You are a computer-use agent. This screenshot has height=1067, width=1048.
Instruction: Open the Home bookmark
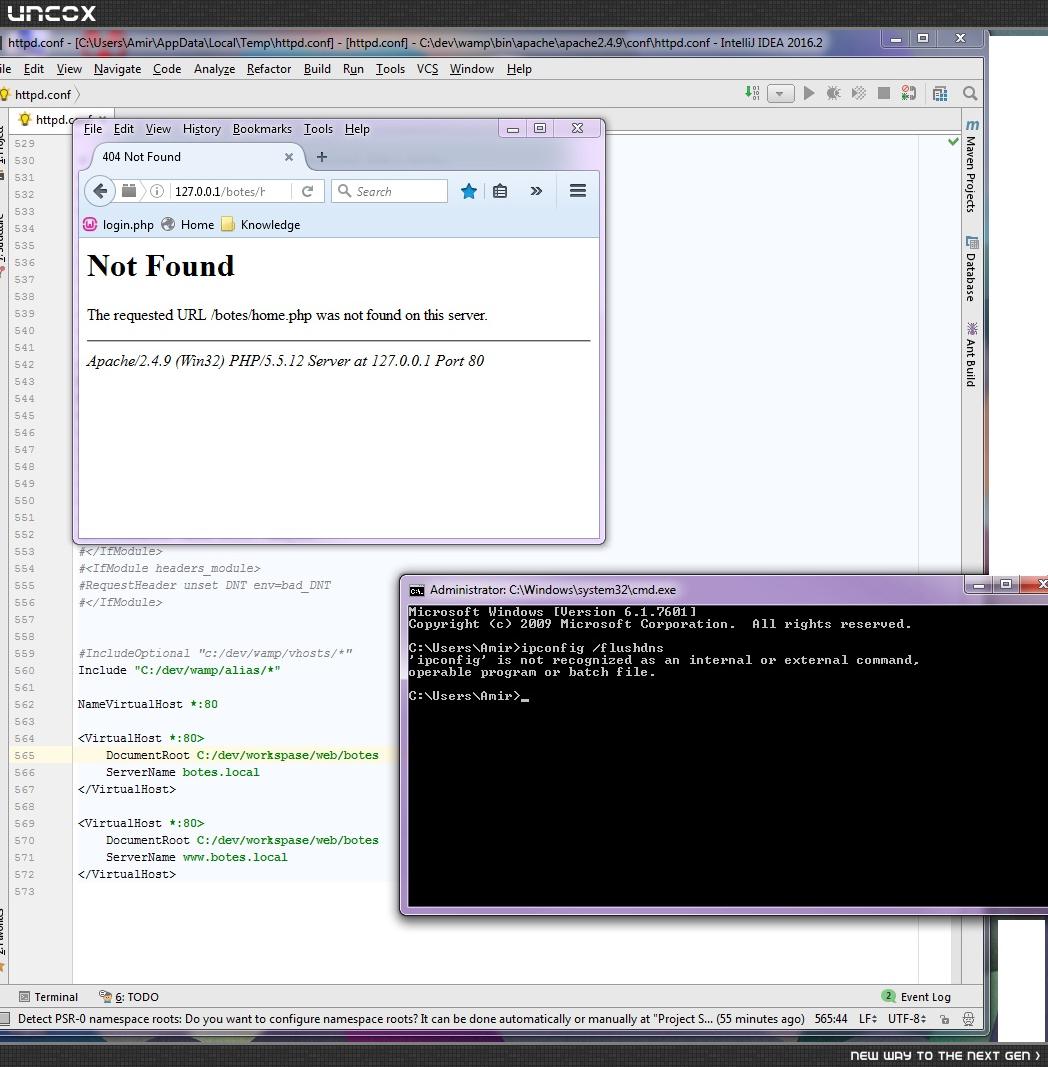(189, 225)
